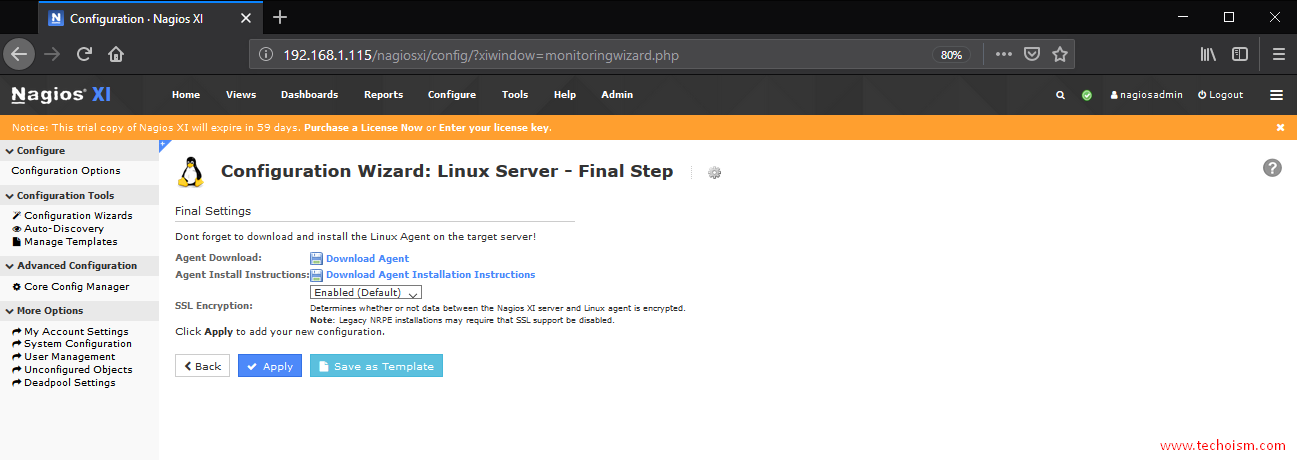Click the Download Agent link
The image size is (1297, 460).
(x=367, y=259)
